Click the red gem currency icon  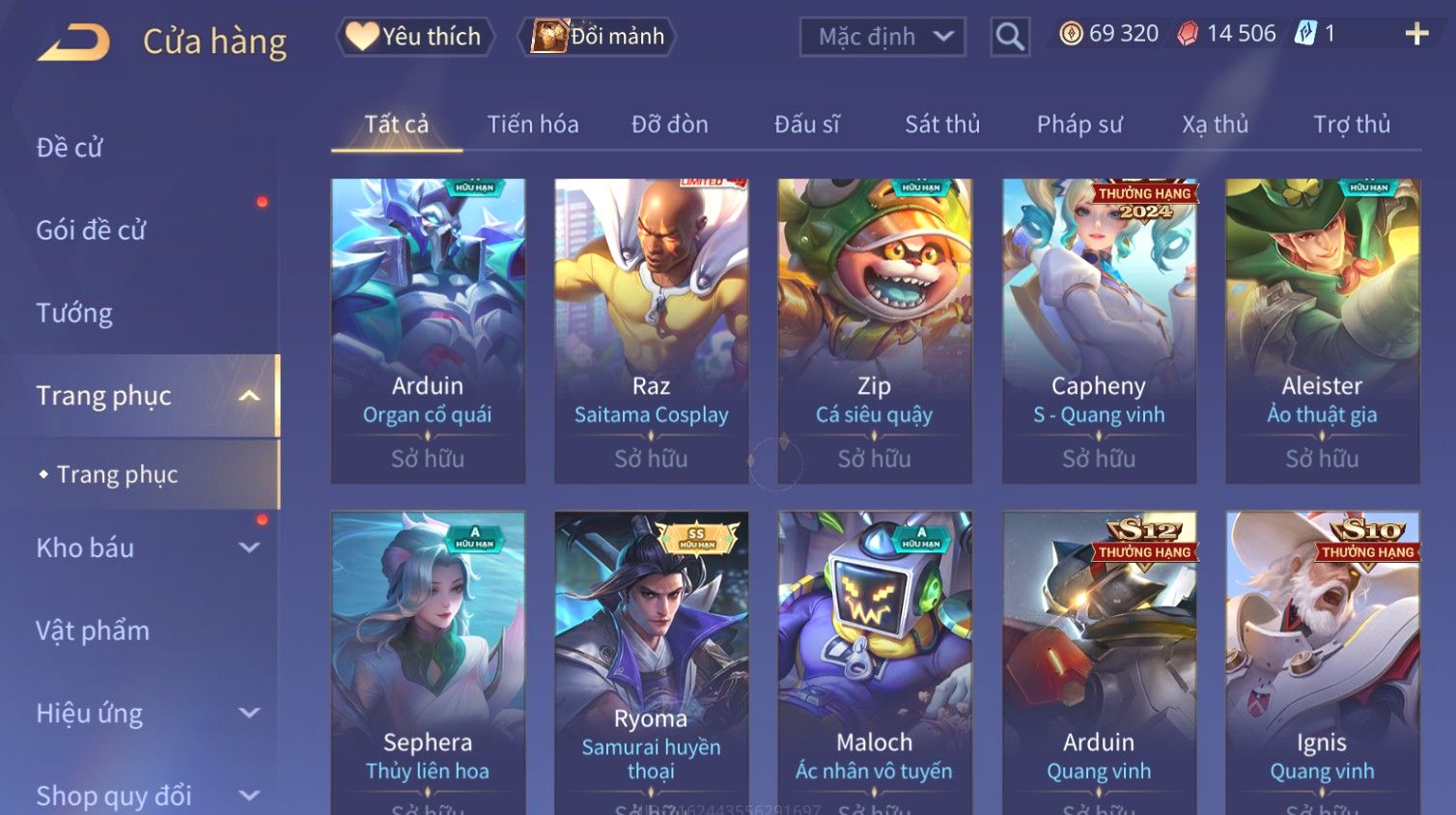point(1189,34)
